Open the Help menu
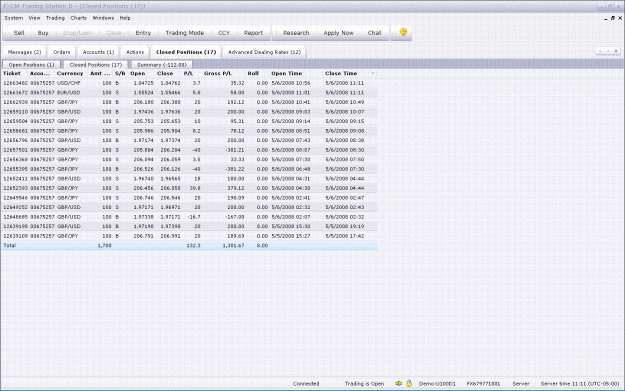 (125, 18)
